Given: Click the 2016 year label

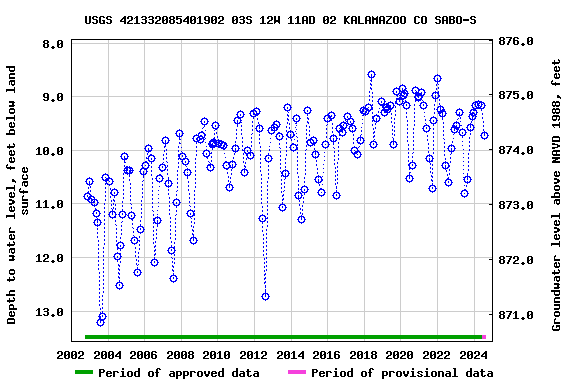Looking at the screenshot, I should 327,355.
